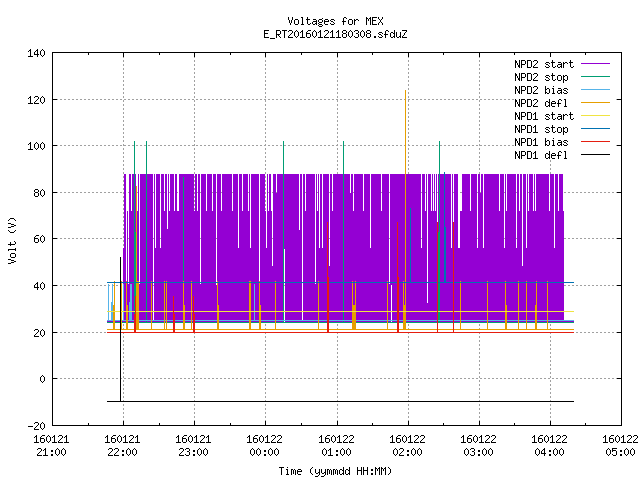This screenshot has width=640, height=480.
Task: Select the 'NPD2 defl' legend label
Action: pyautogui.click(x=541, y=103)
